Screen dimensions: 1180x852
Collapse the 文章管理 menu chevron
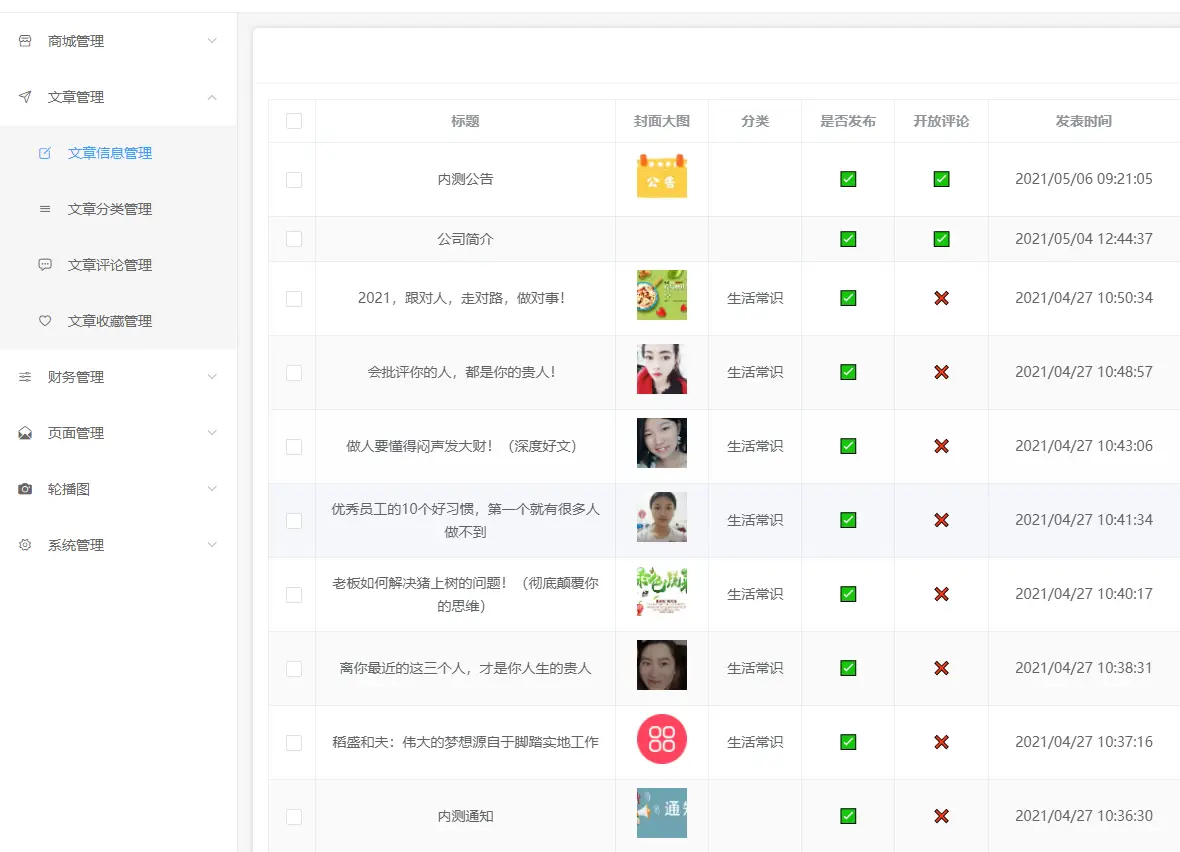212,97
